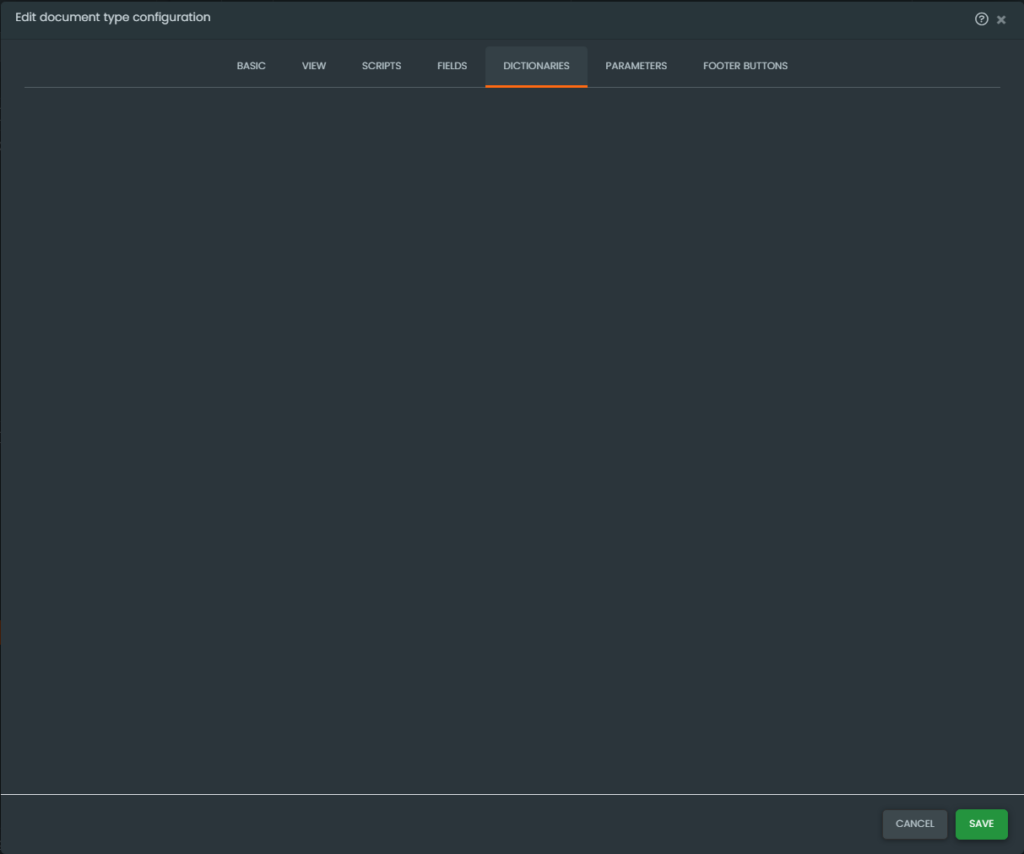
Task: Switch to the Basic tab
Action: [251, 66]
